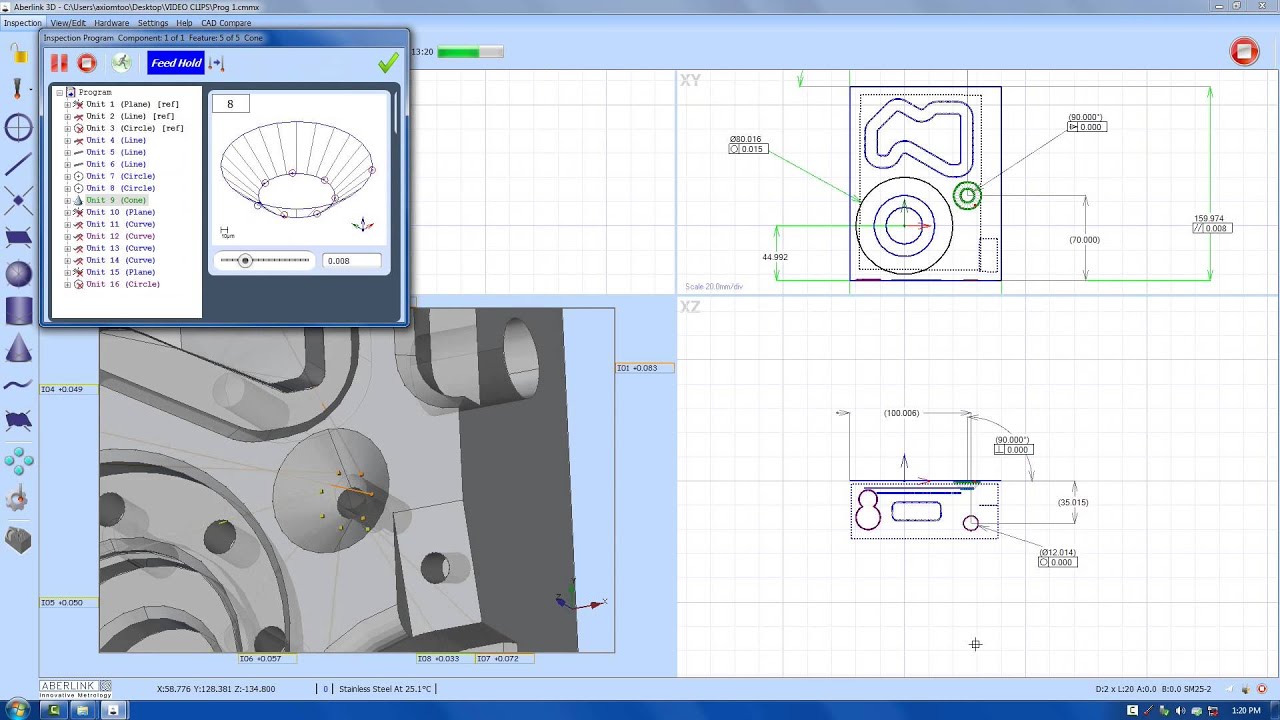
Task: Expand Unit 10 (Plane) node
Action: tap(68, 212)
